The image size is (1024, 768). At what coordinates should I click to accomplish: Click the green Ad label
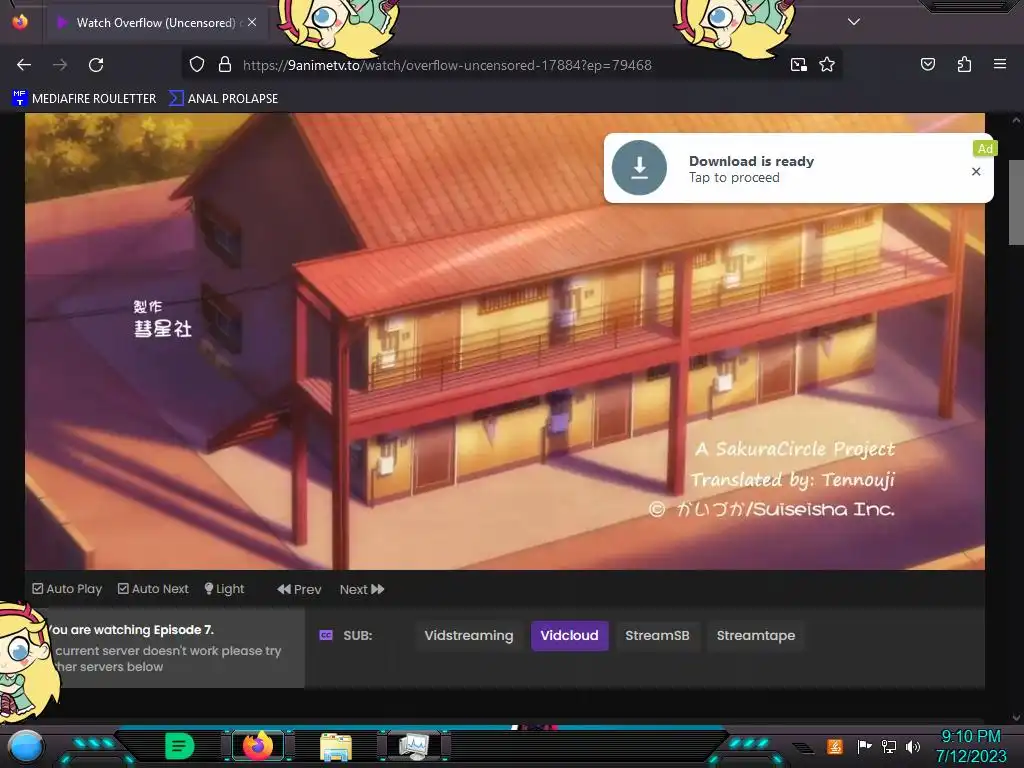point(985,149)
